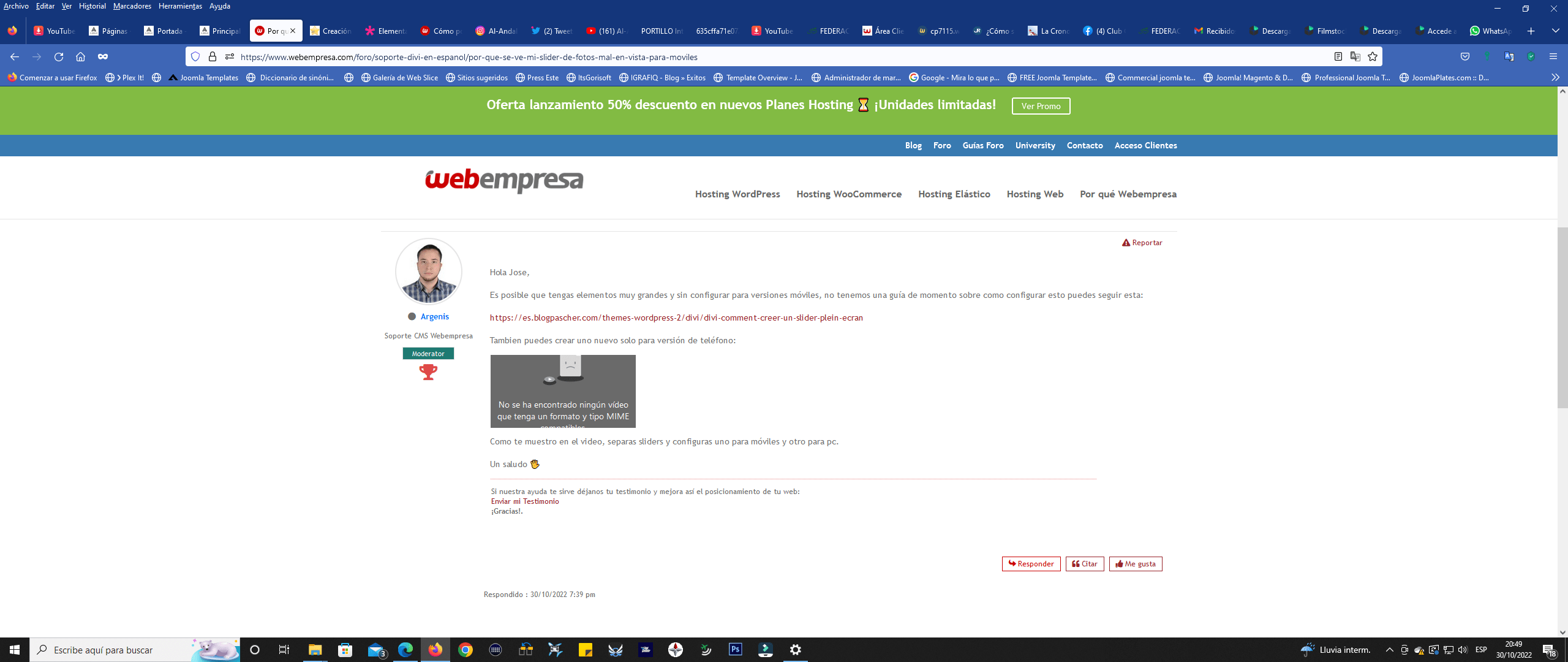Screen dimensions: 1568x662
Task: Click the Ver Promo button
Action: pyautogui.click(x=1041, y=106)
